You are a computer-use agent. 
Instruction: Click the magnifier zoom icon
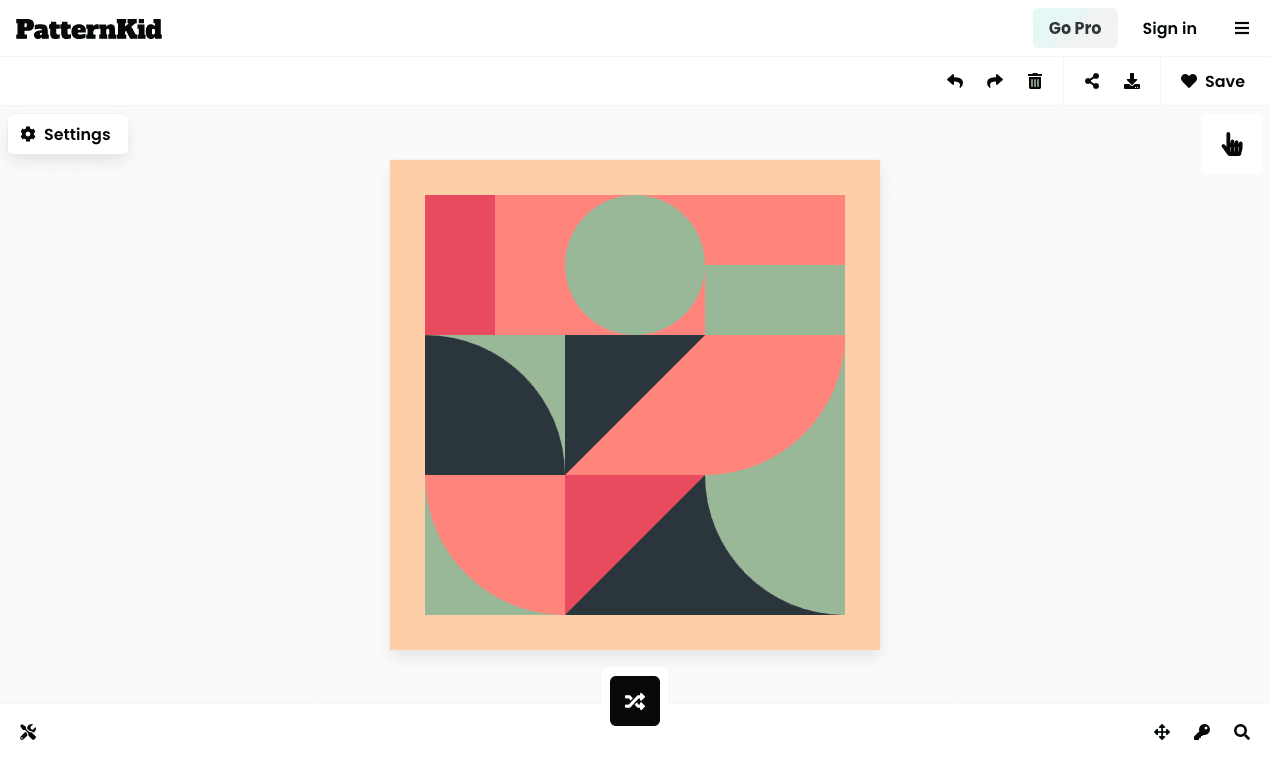pos(1242,732)
